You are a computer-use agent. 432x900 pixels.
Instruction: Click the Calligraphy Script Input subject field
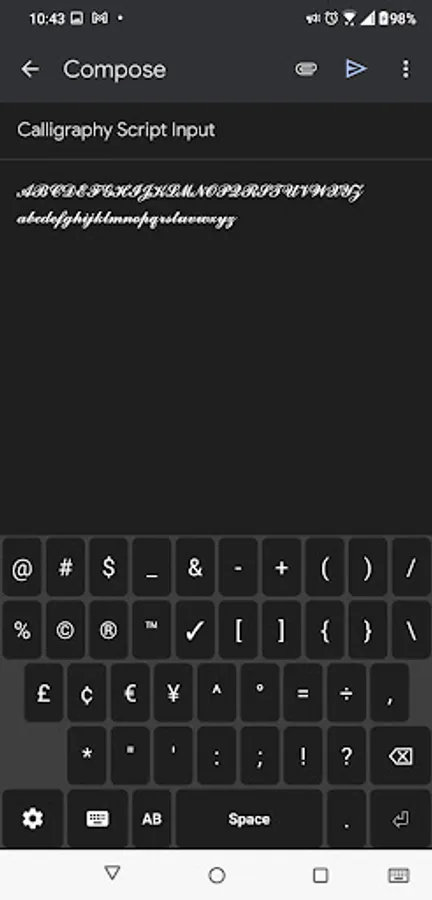point(216,130)
